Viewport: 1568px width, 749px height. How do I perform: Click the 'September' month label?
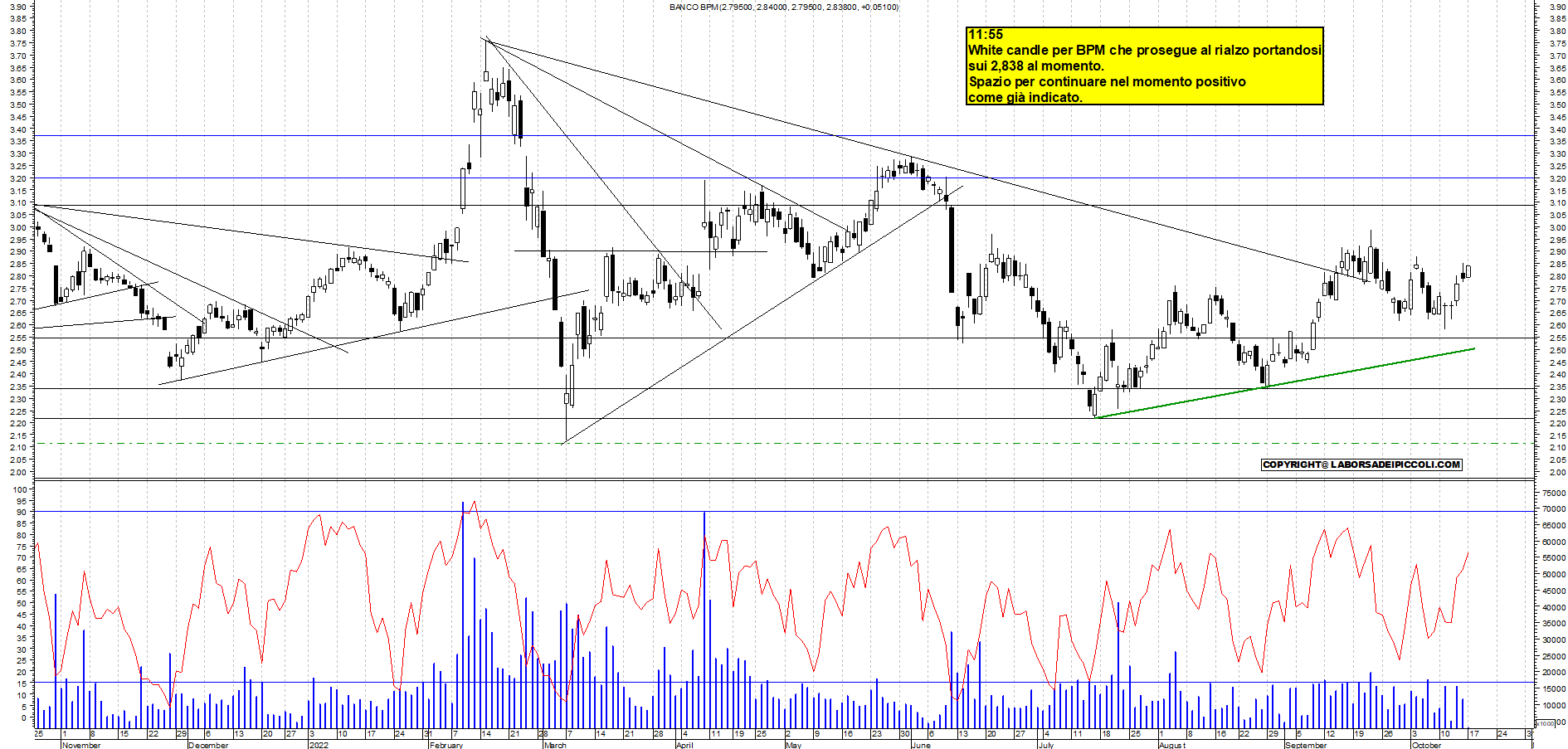pos(1306,745)
